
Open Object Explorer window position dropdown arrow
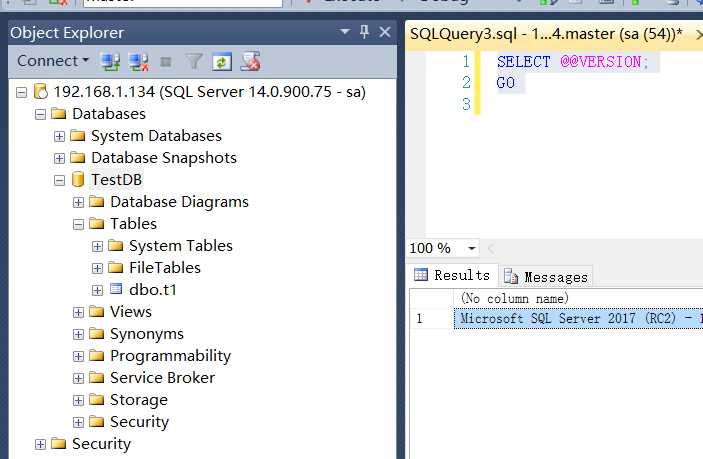coord(345,32)
